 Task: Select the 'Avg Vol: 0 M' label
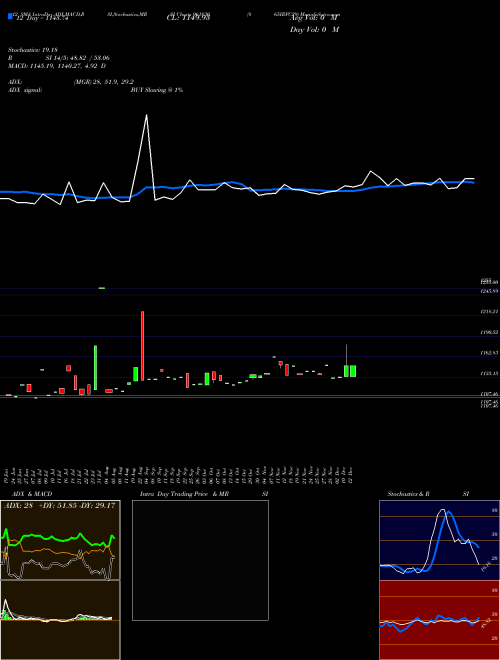pyautogui.click(x=314, y=18)
